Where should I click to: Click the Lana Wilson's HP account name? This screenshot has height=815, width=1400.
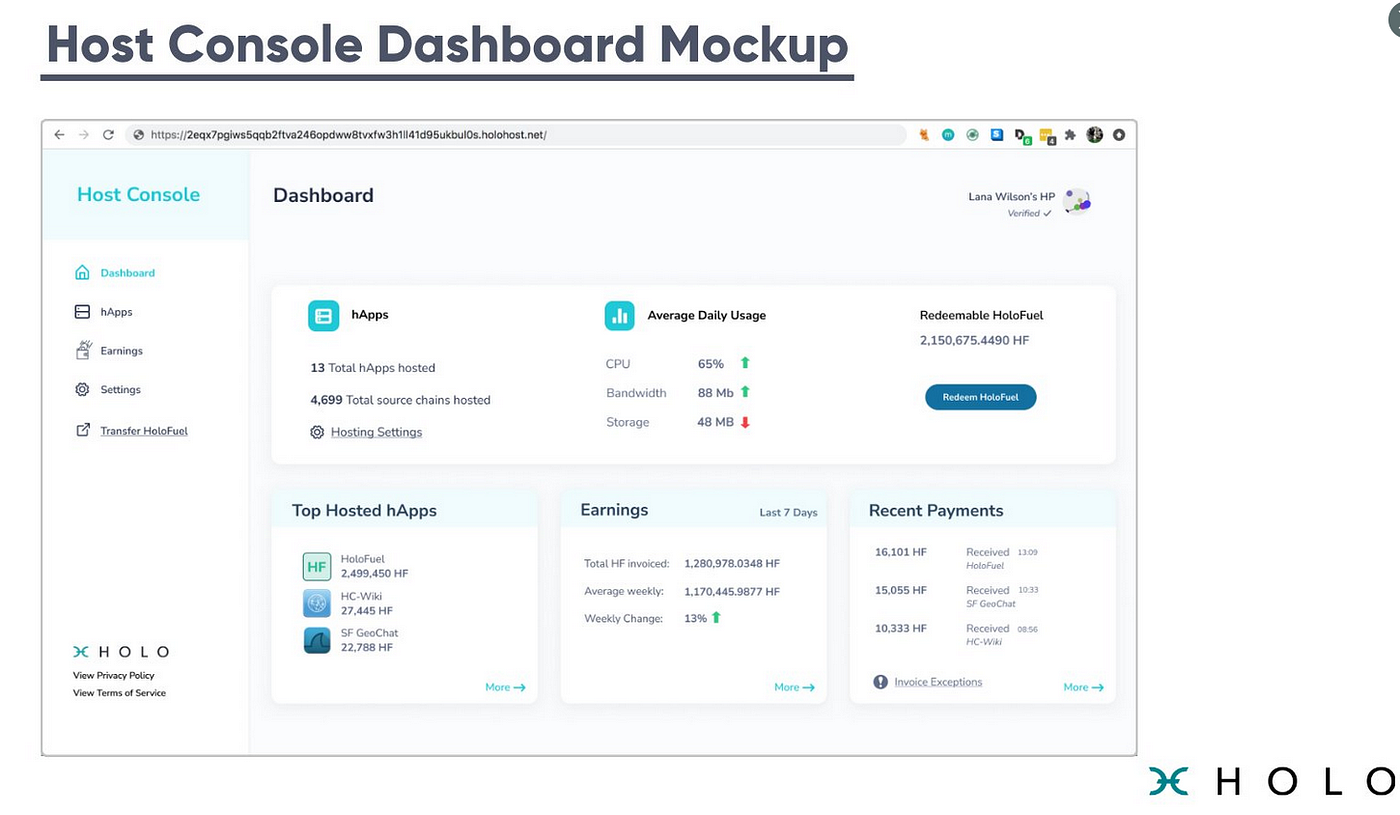pos(1011,196)
